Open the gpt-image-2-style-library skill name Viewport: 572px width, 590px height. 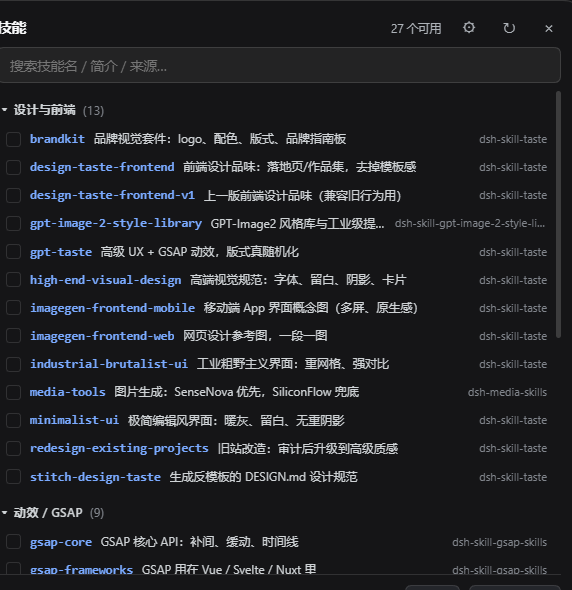[x=116, y=224]
